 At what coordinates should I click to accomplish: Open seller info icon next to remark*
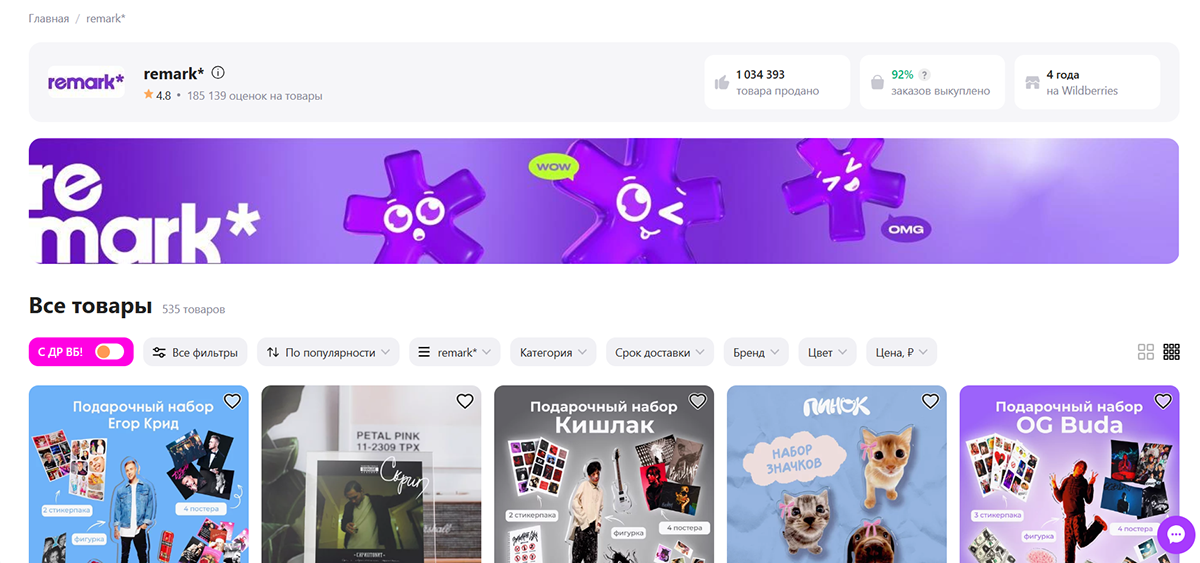pyautogui.click(x=218, y=73)
